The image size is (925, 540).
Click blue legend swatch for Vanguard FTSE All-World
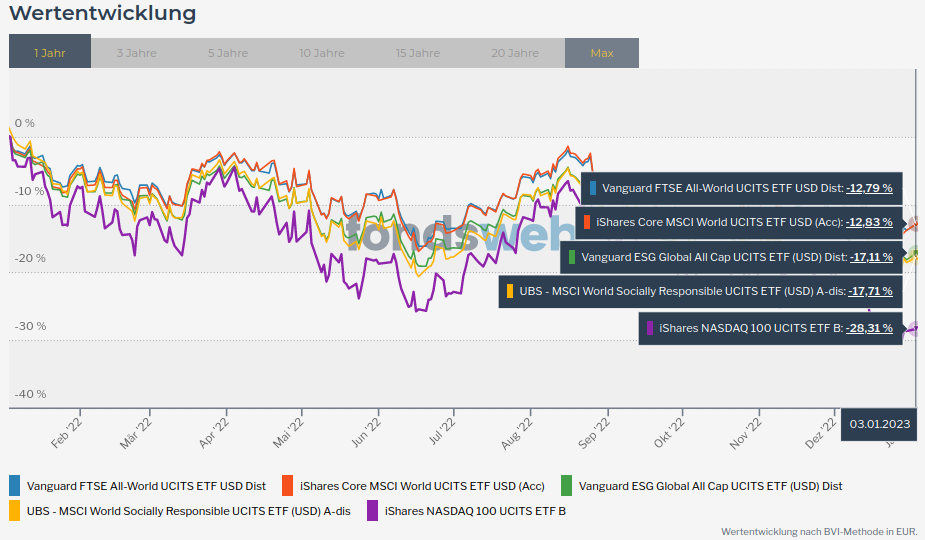point(15,486)
